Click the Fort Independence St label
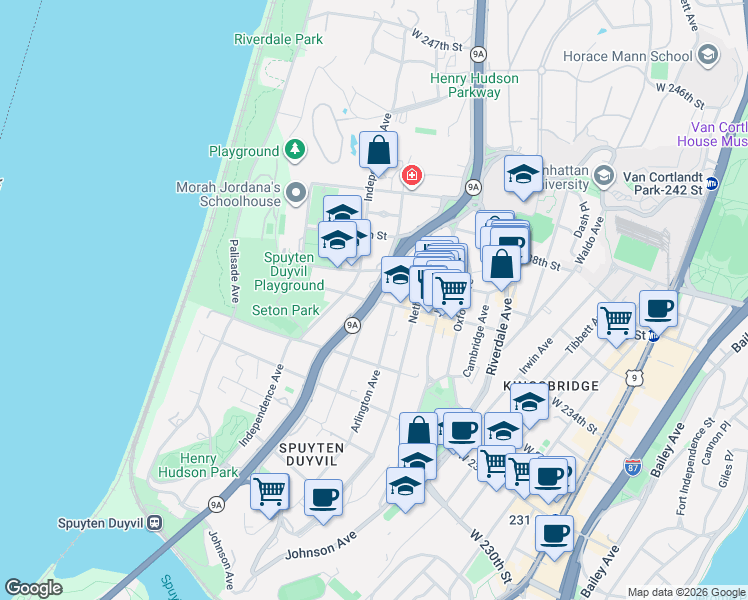This screenshot has width=748, height=600. tap(696, 467)
